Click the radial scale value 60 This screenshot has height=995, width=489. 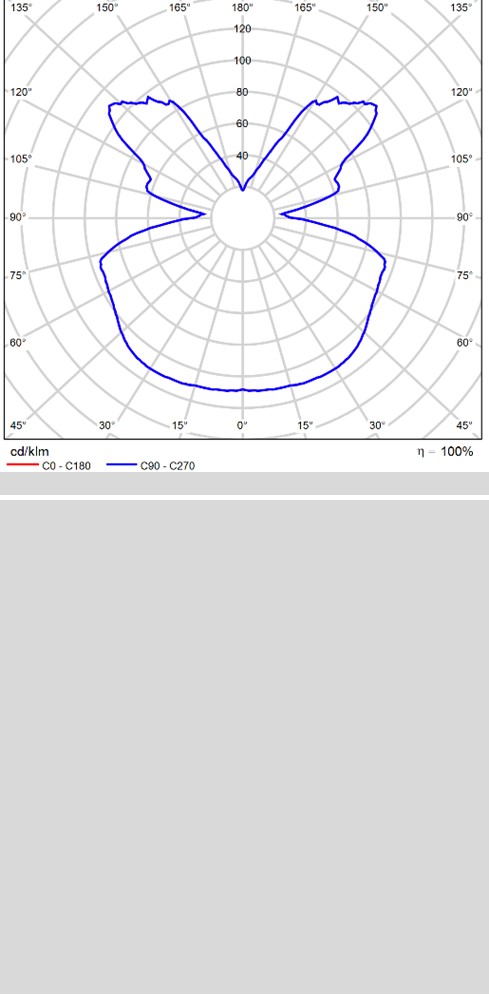coord(242,124)
